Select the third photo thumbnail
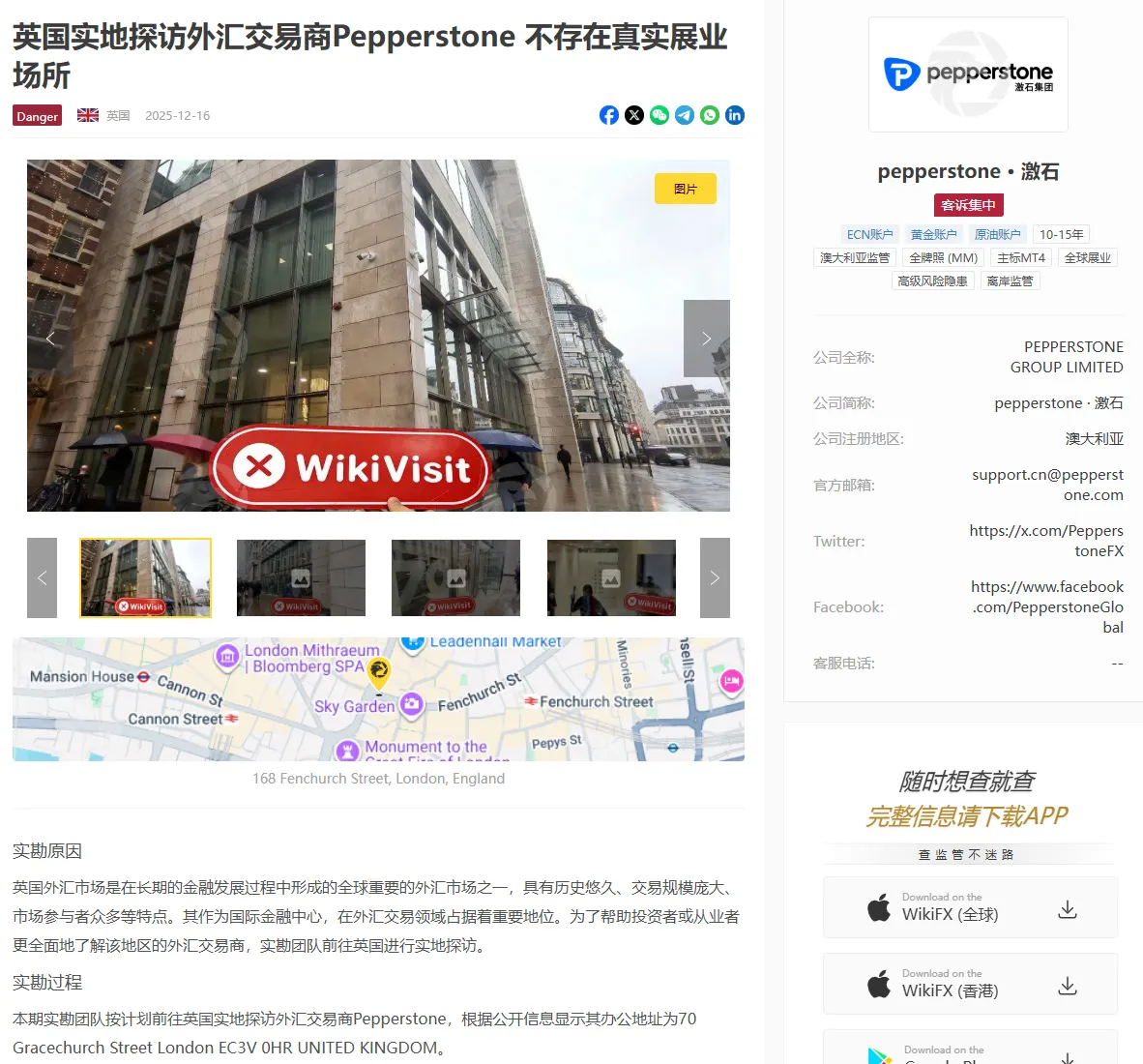The image size is (1143, 1064). [455, 577]
